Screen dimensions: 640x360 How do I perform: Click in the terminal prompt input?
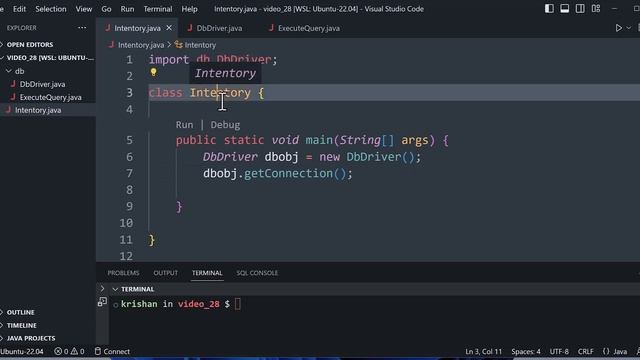(x=238, y=304)
